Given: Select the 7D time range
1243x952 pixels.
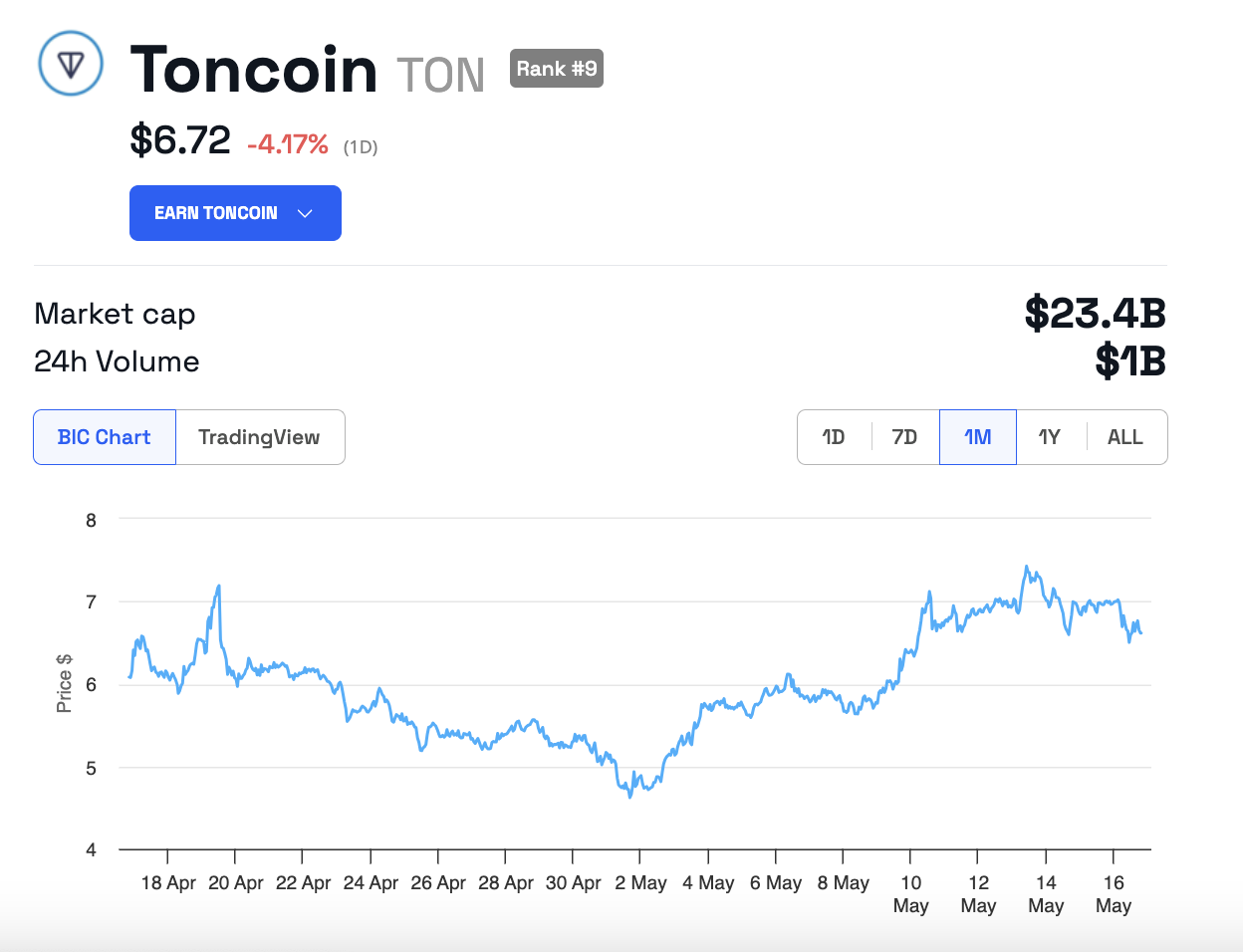Looking at the screenshot, I should pos(904,437).
